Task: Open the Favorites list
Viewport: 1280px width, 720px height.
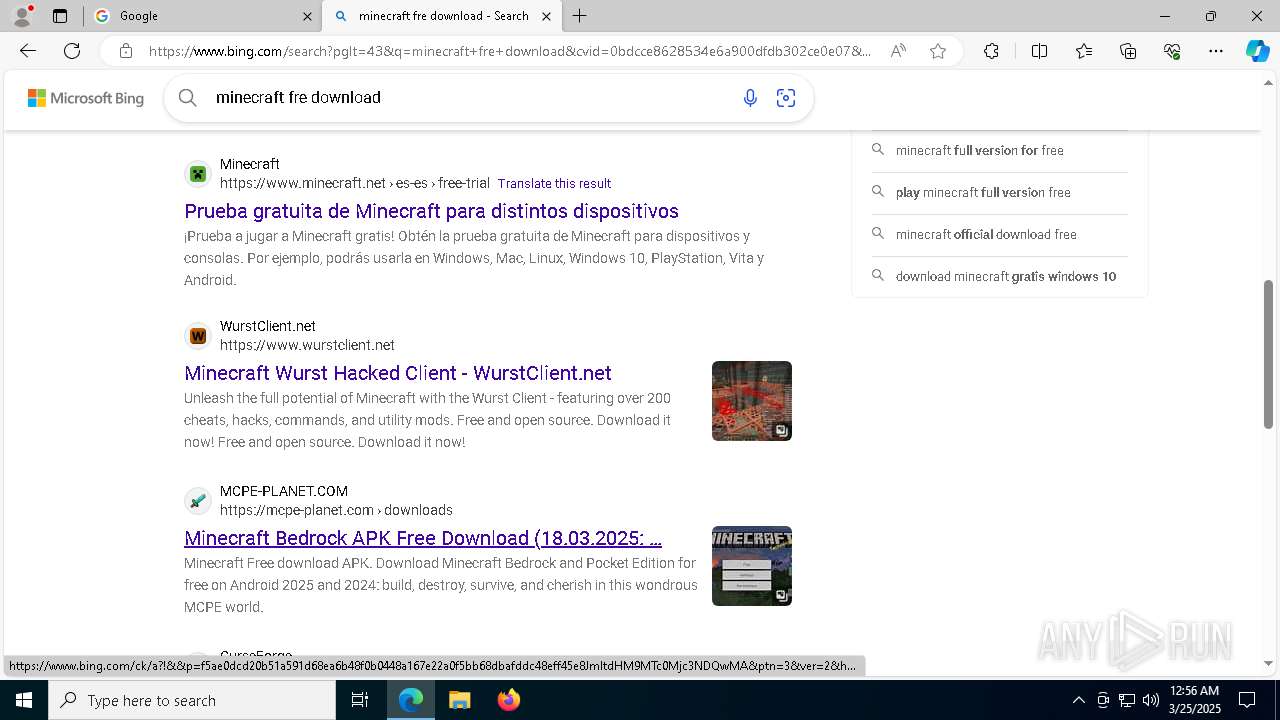Action: [1084, 51]
